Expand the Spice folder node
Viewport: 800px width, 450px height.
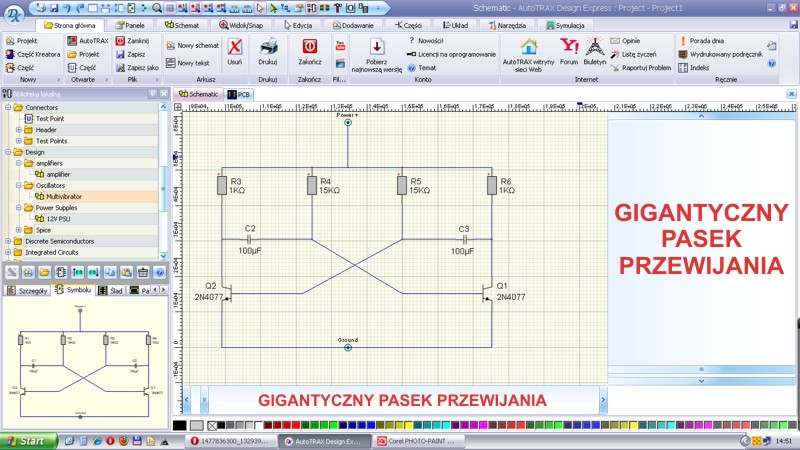18,230
